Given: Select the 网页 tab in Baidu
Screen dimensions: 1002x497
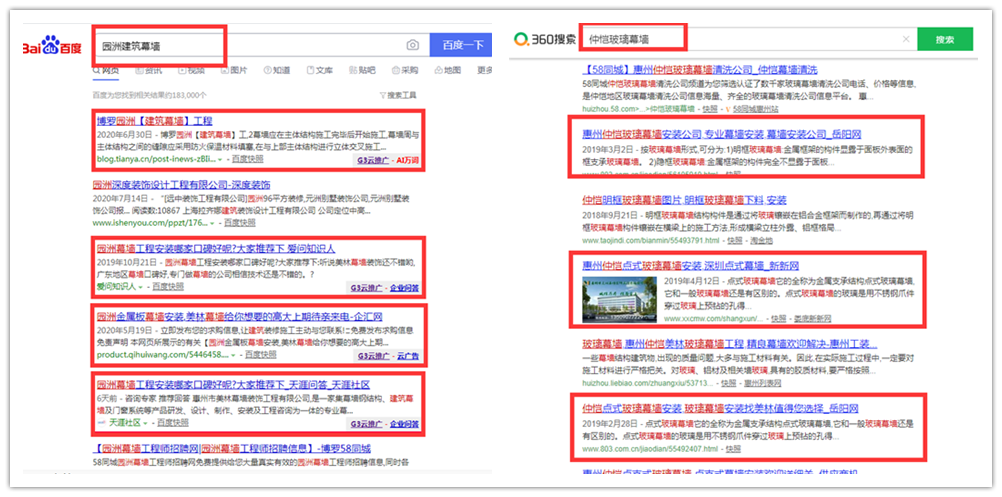Looking at the screenshot, I should point(106,70).
